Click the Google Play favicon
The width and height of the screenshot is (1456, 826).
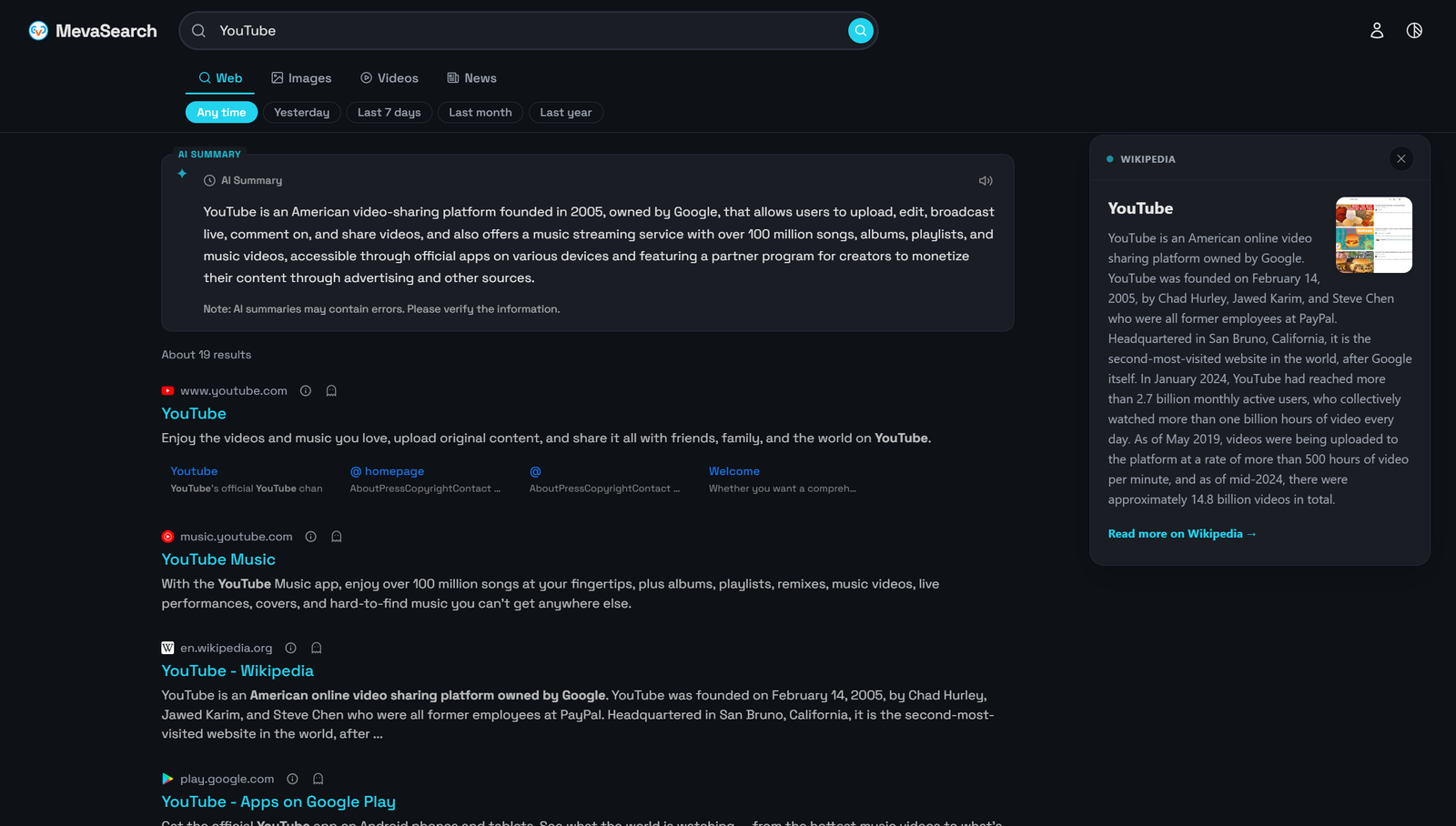pyautogui.click(x=167, y=780)
